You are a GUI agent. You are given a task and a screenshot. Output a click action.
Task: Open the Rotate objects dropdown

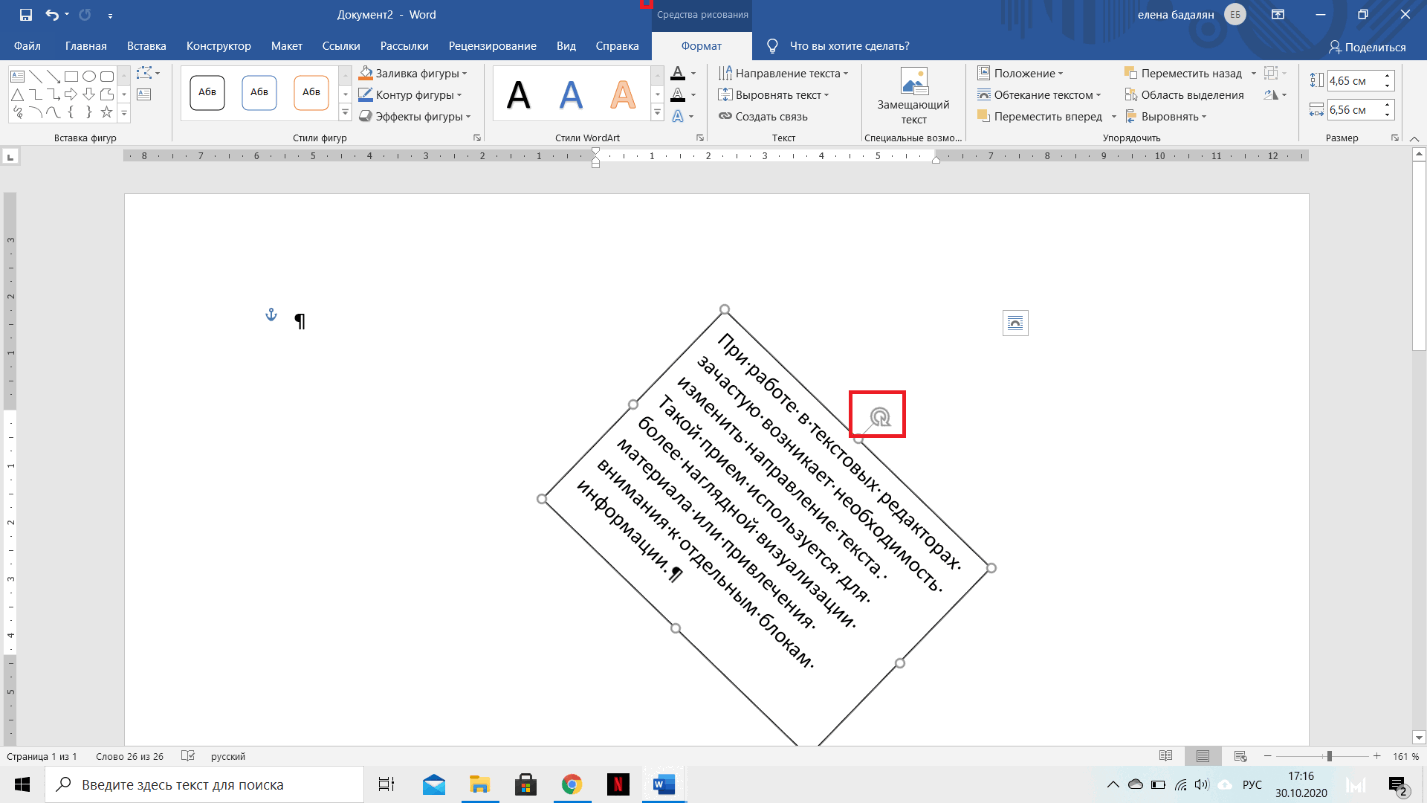point(1274,95)
